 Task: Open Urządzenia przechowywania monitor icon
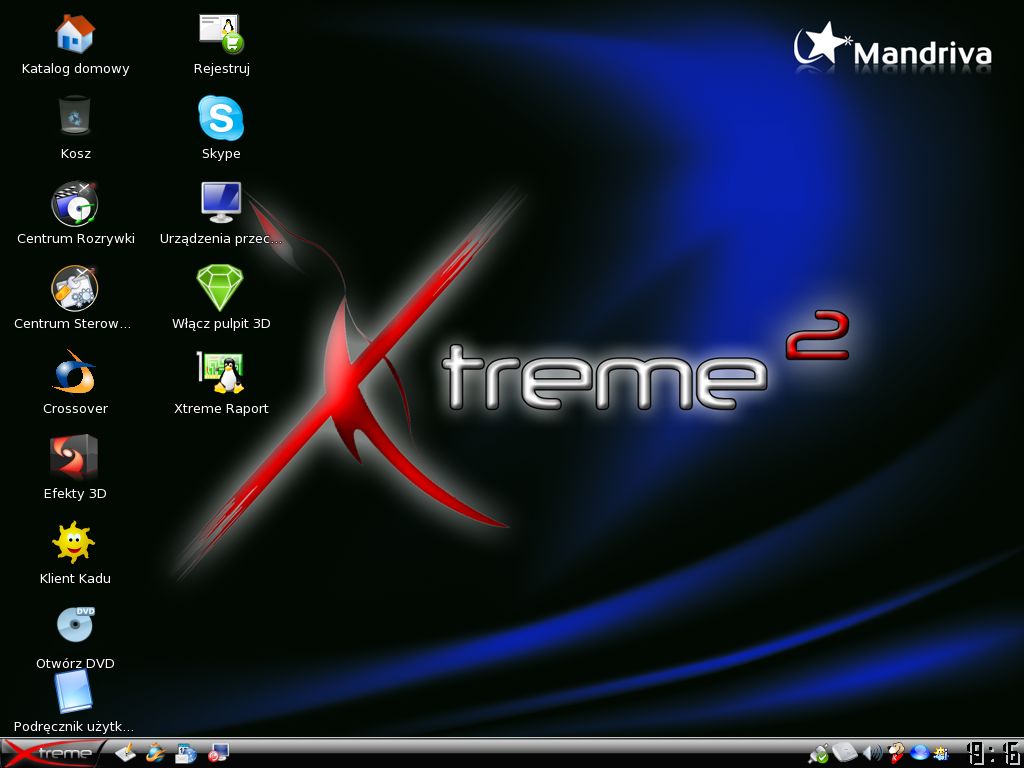click(x=221, y=202)
